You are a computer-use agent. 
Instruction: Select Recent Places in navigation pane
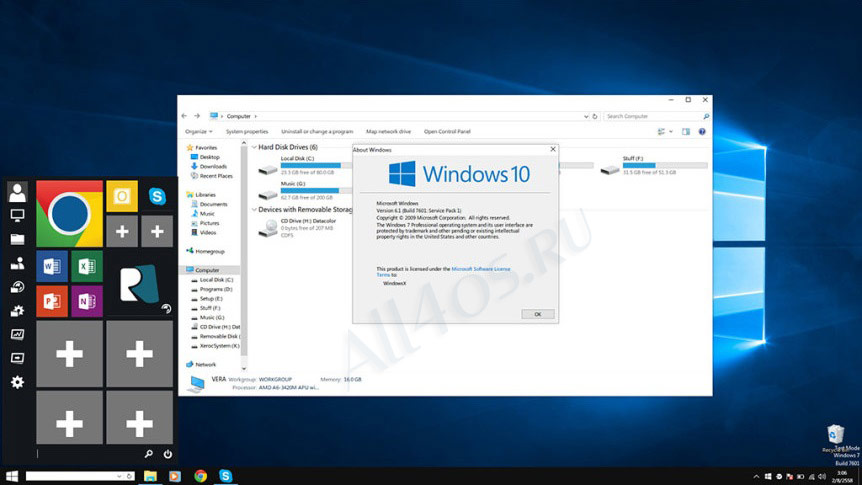point(216,176)
